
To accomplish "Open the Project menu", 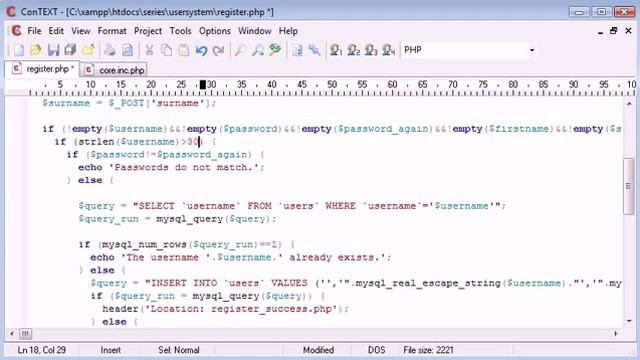I will 148,31.
